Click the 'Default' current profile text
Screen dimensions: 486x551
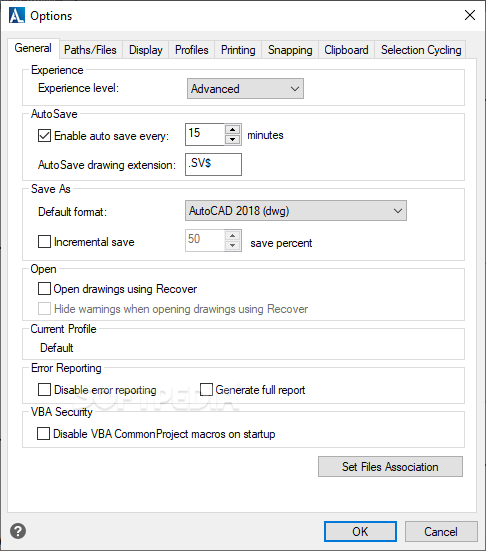point(57,348)
